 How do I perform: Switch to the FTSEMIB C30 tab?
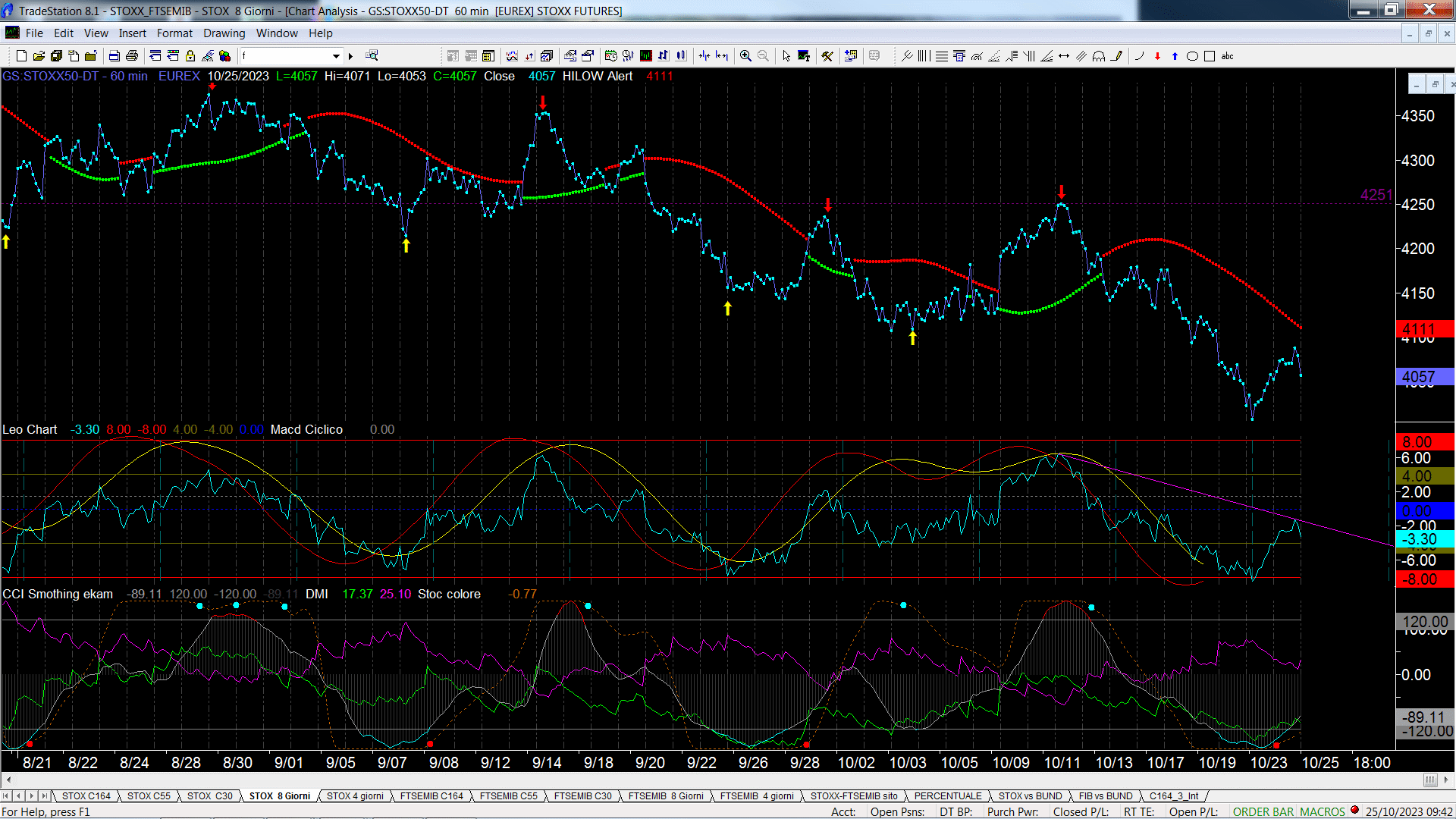click(582, 796)
